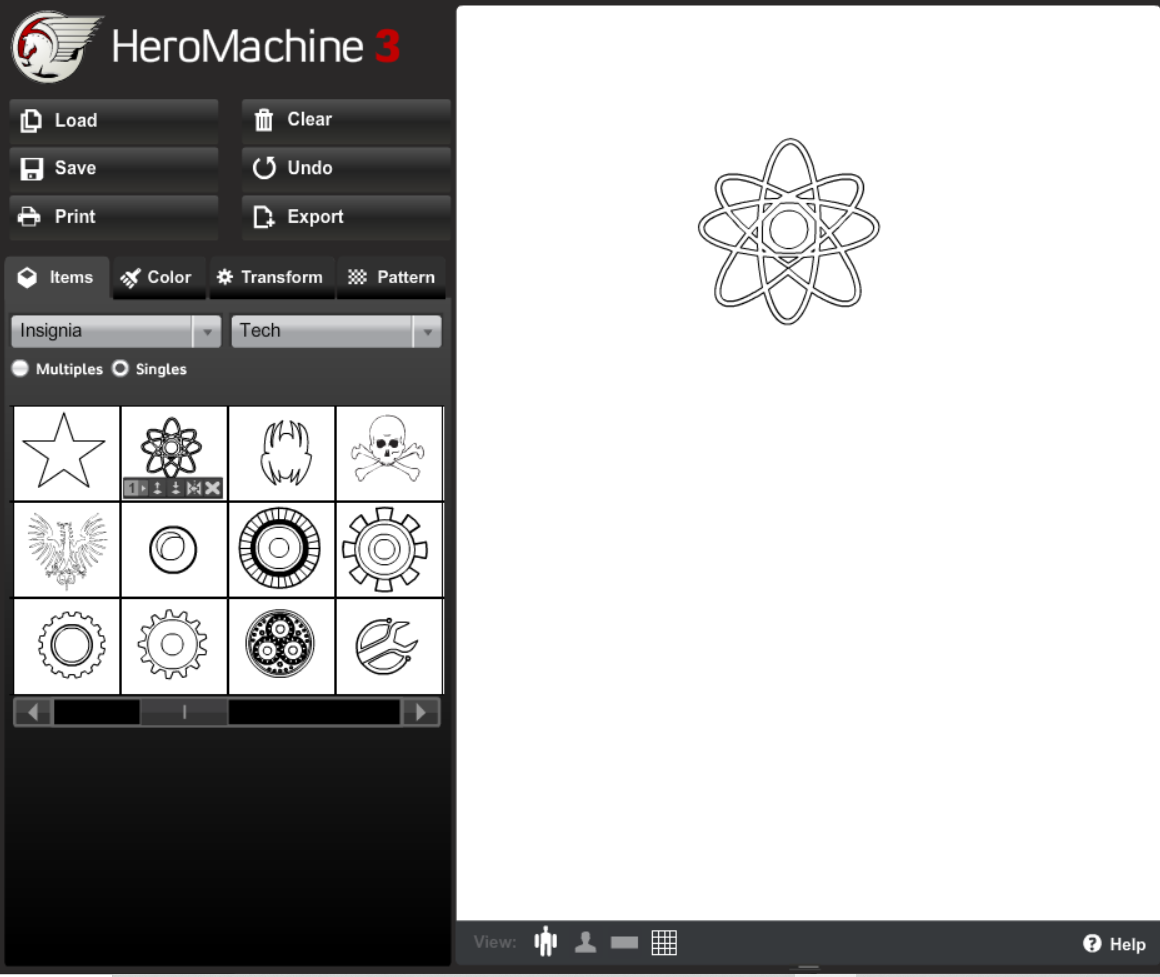Open the layer number 1 selector

click(136, 488)
